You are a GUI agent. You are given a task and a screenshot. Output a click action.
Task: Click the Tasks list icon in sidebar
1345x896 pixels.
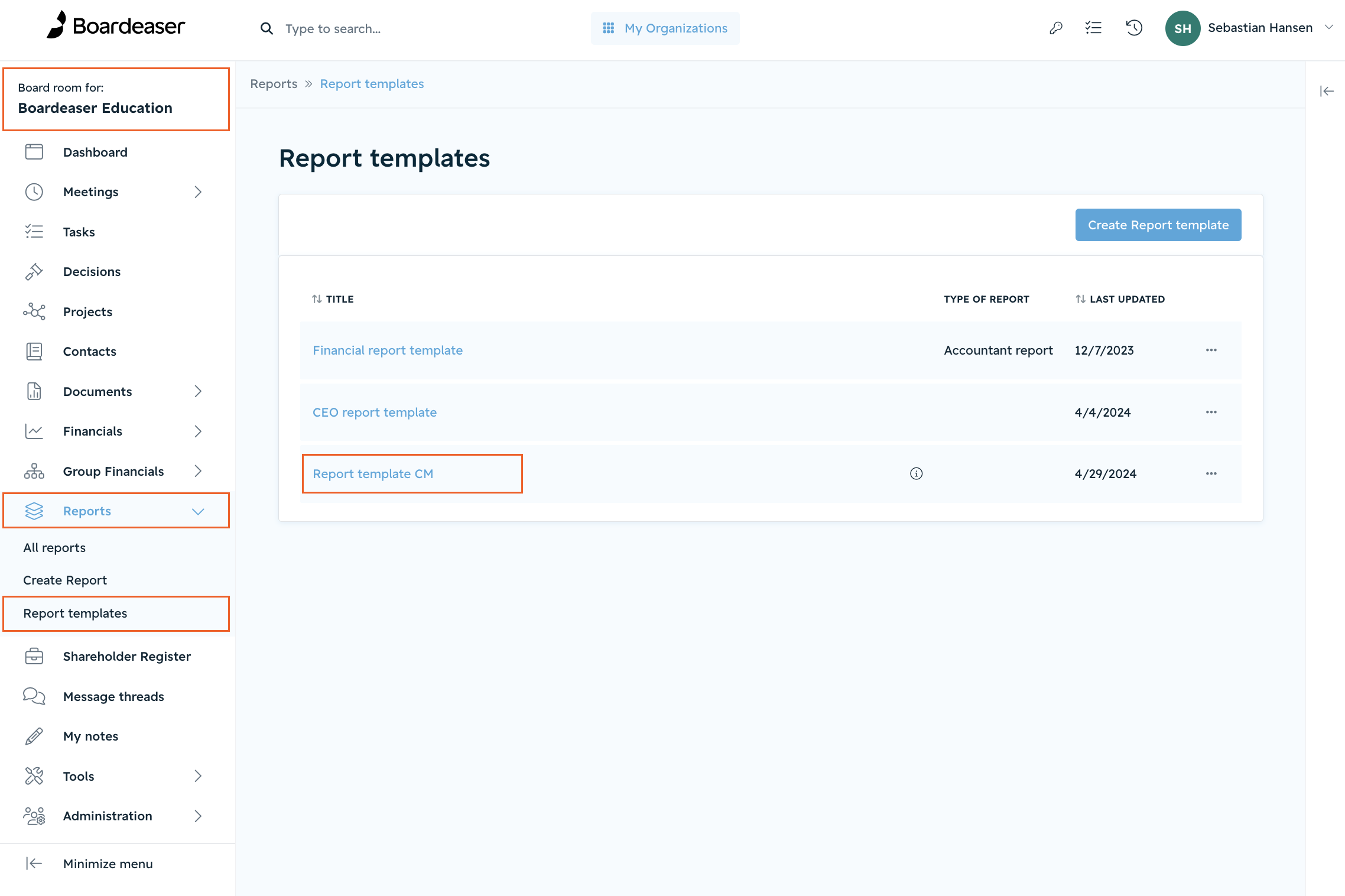34,232
